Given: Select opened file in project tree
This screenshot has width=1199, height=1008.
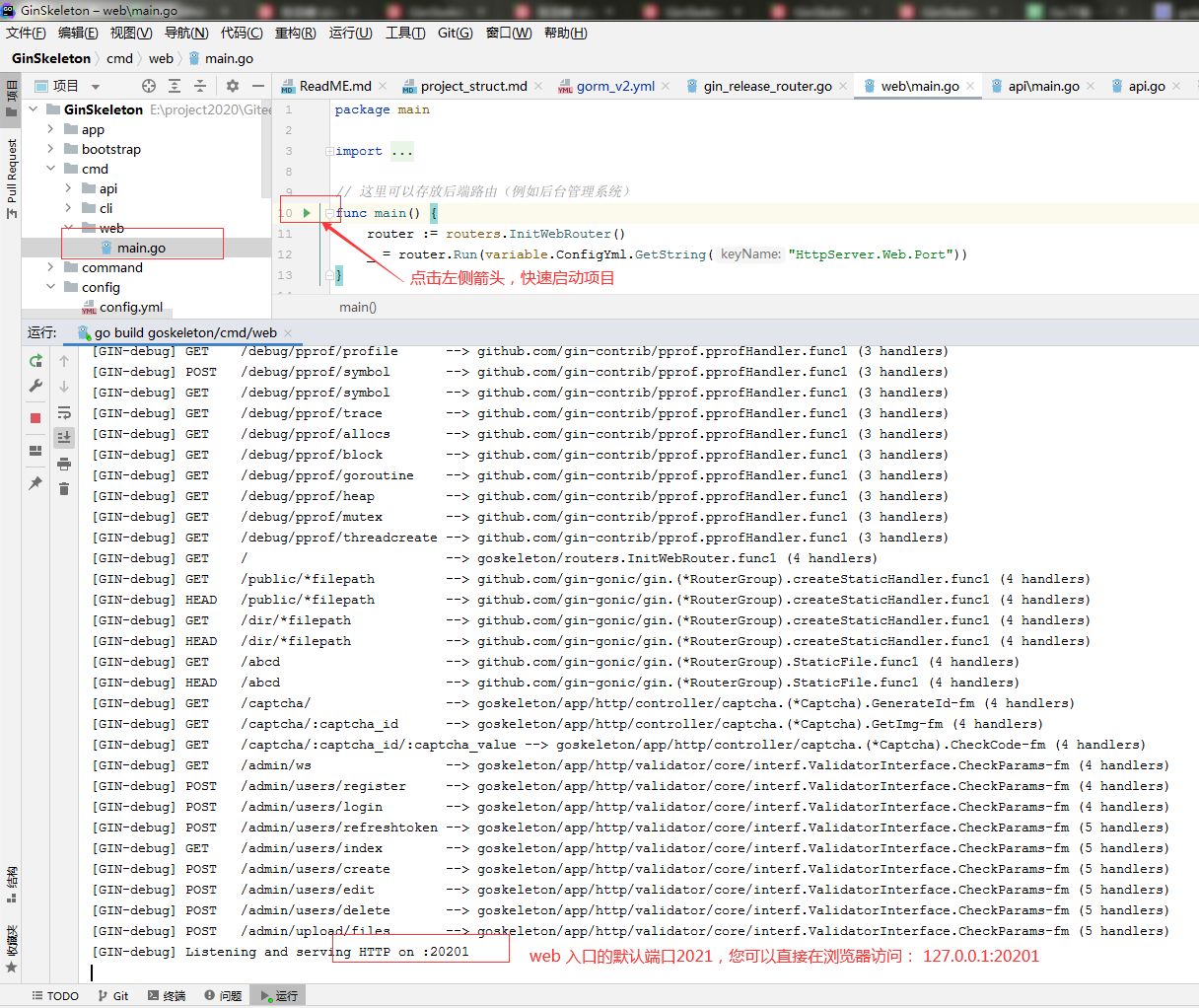Looking at the screenshot, I should [149, 86].
